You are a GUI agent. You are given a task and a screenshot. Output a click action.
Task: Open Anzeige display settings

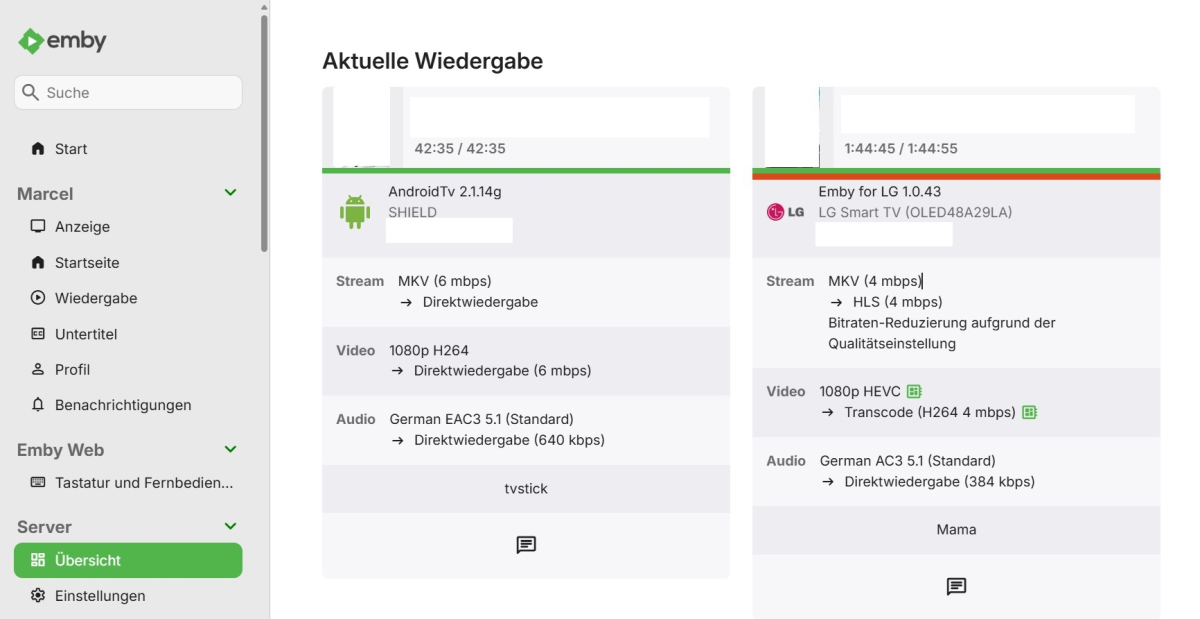pyautogui.click(x=82, y=227)
